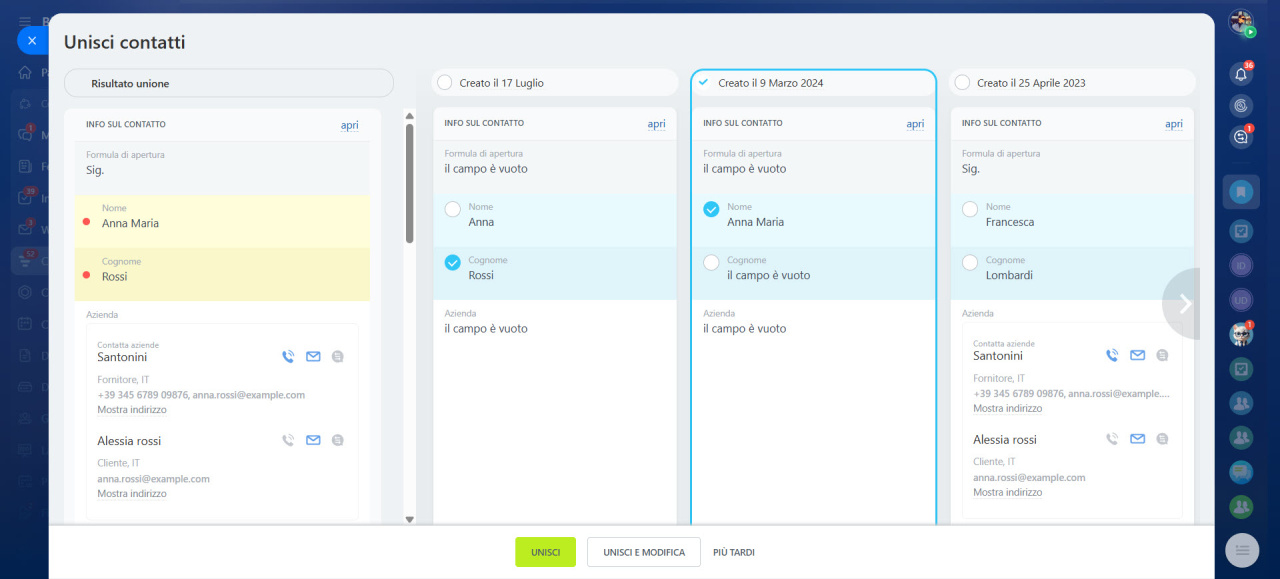Email Santonini in the Risultato unione card
The image size is (1280, 579).
(x=313, y=356)
